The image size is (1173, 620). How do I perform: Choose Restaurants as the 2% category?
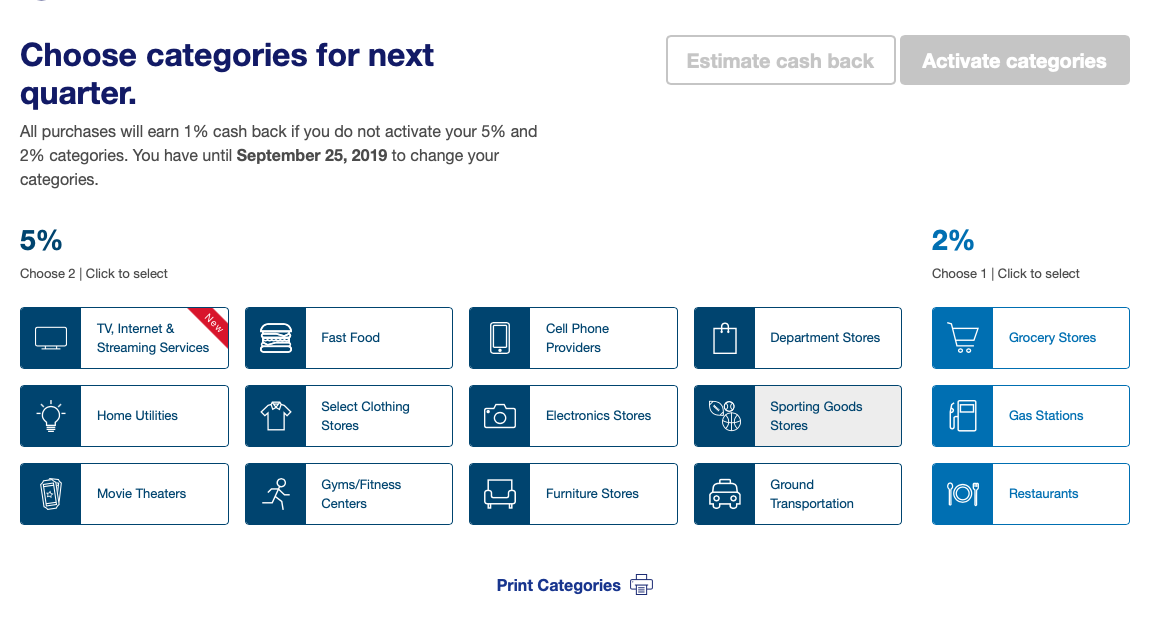pyautogui.click(x=1030, y=494)
